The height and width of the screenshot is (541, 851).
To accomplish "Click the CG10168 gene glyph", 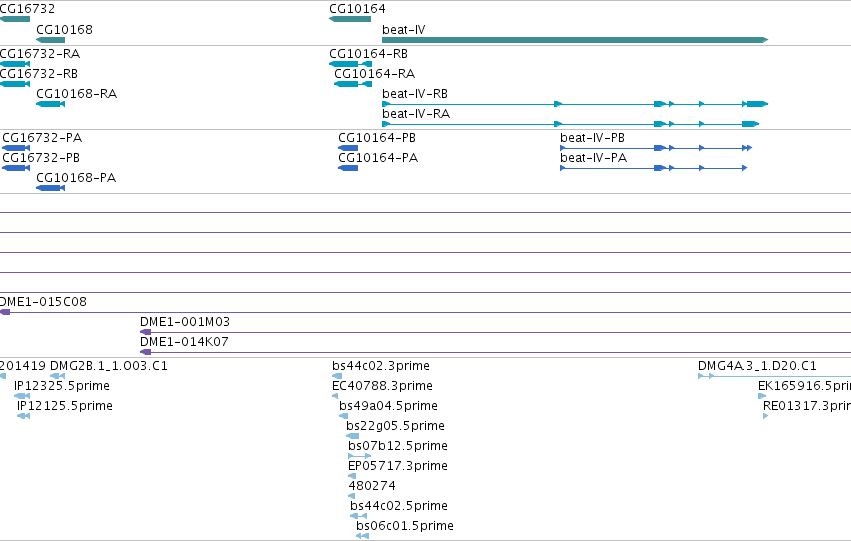I will [x=50, y=40].
